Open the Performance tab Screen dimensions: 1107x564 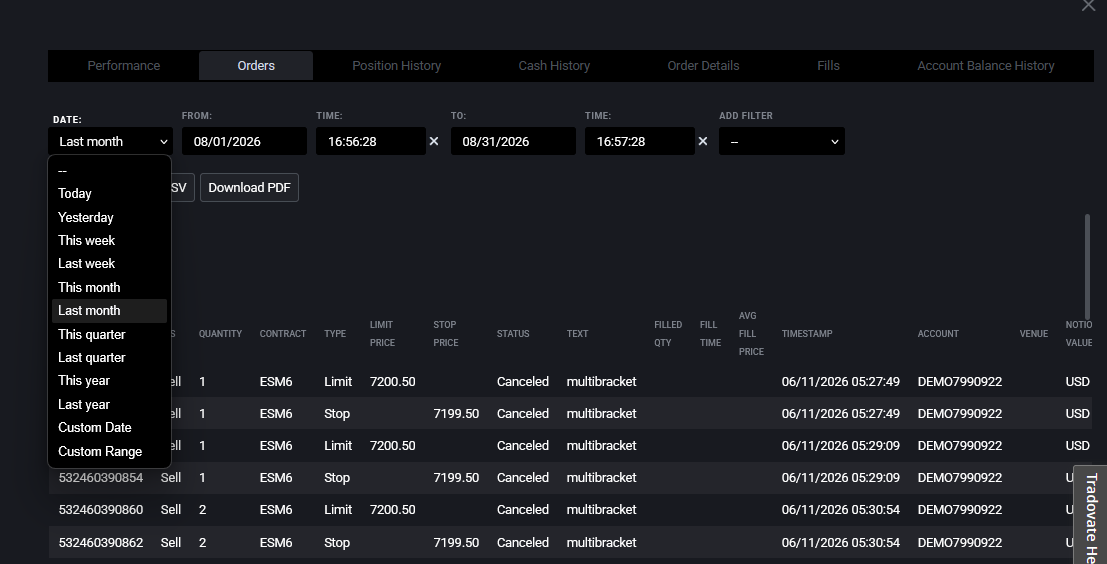coord(124,66)
